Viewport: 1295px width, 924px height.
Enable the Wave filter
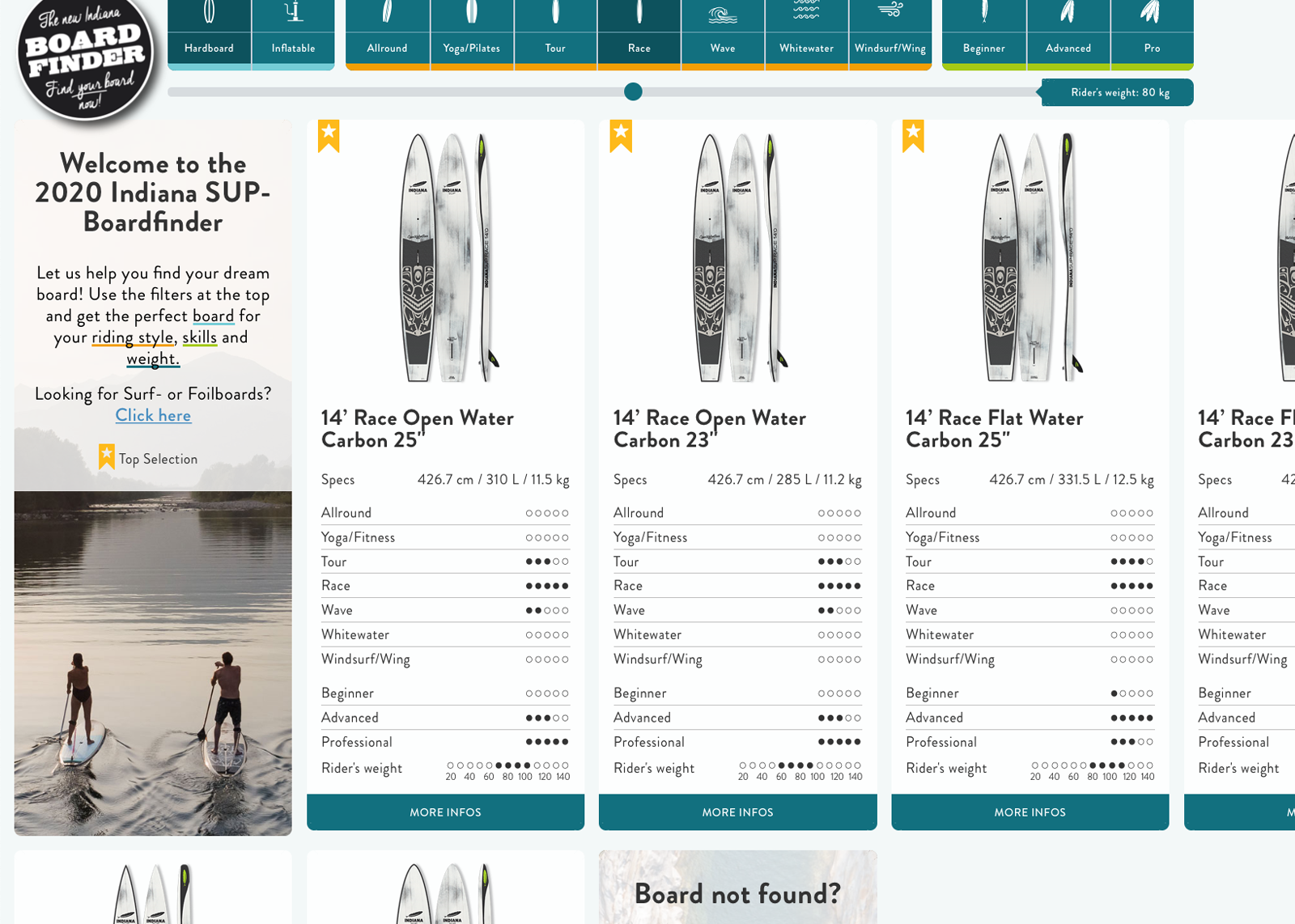[x=723, y=34]
